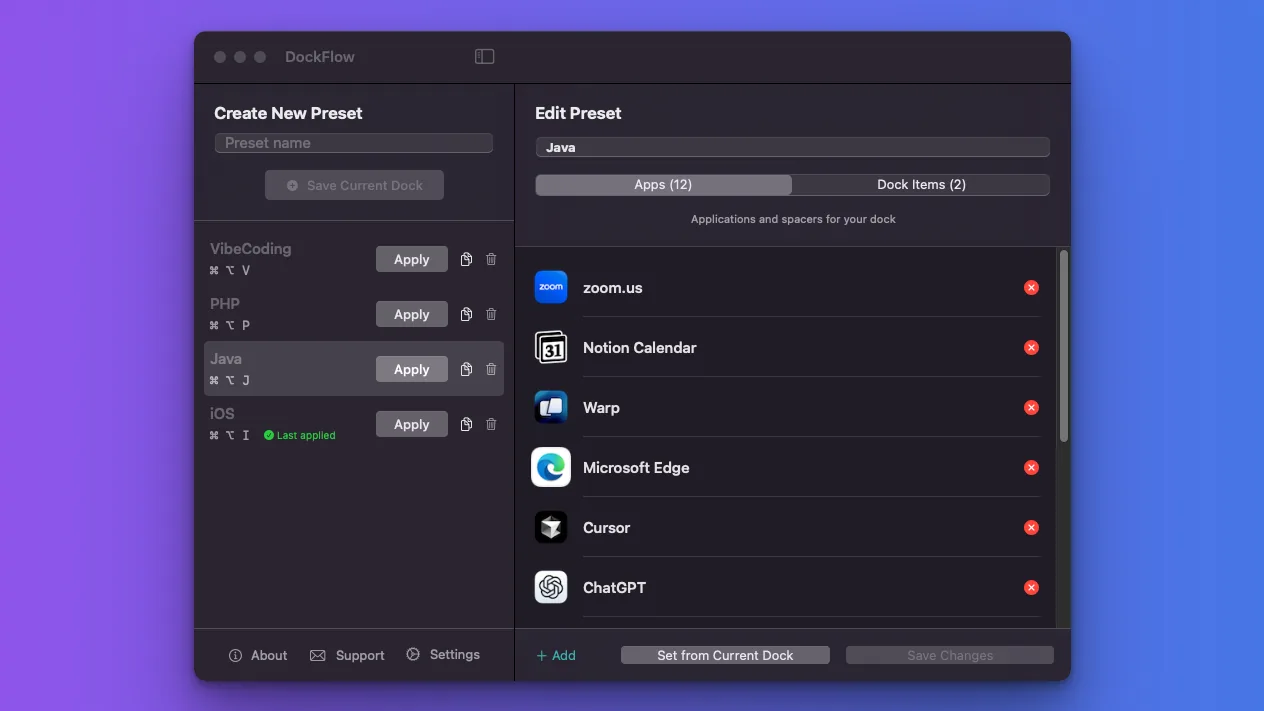The image size is (1264, 711).
Task: Click the ChatGPT app icon
Action: tap(551, 587)
